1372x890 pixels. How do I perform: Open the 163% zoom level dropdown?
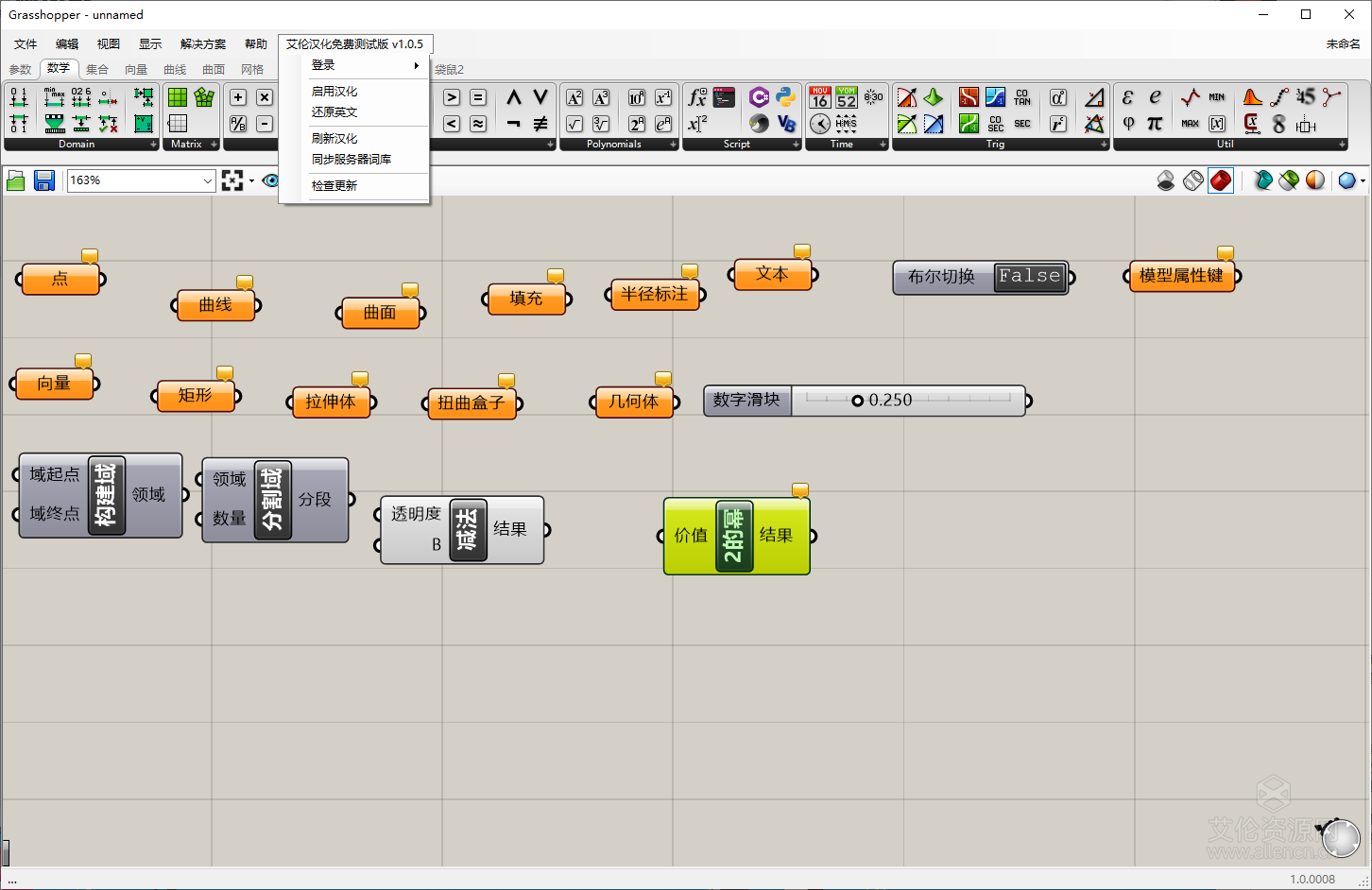tap(208, 180)
